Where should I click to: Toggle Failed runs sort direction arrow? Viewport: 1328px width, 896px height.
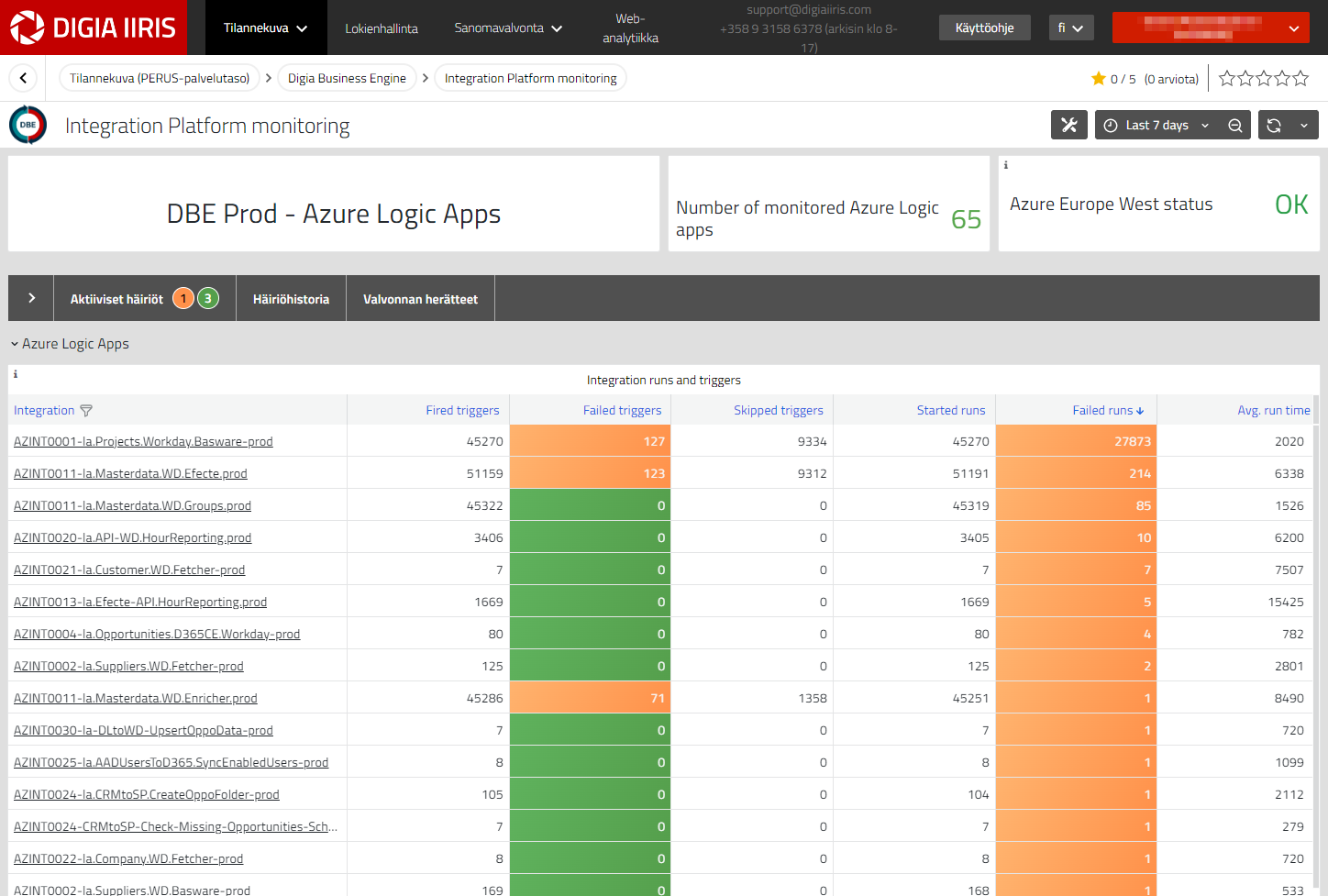click(x=1140, y=411)
